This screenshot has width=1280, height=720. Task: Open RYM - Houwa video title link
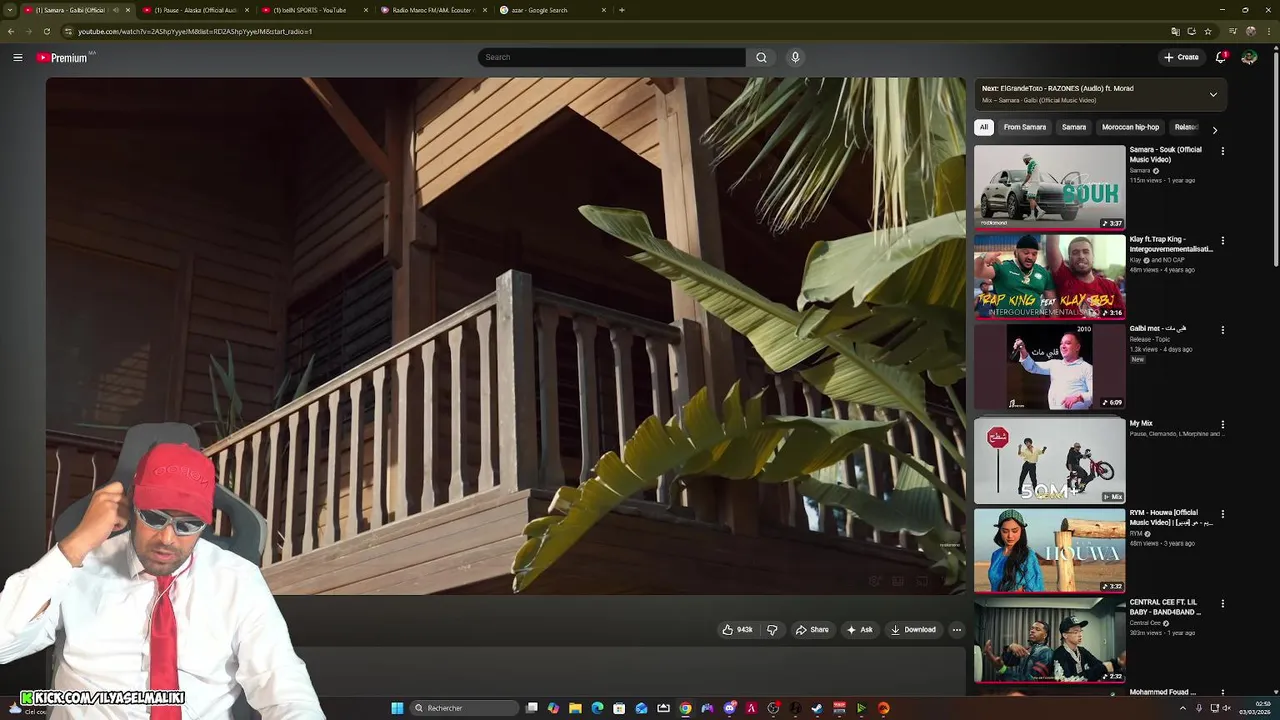tap(1171, 517)
